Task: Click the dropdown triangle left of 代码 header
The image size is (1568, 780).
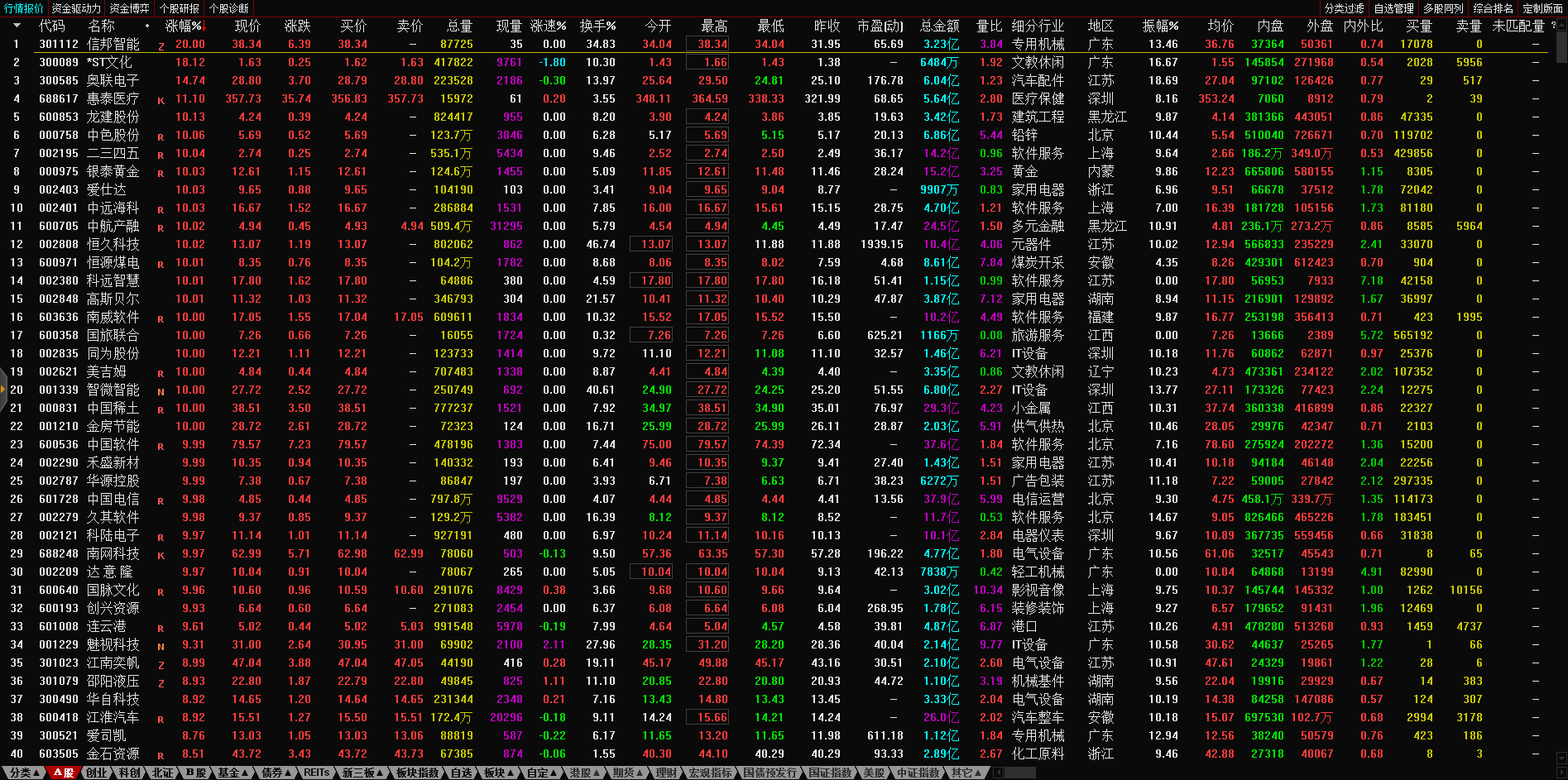Action: [16, 26]
